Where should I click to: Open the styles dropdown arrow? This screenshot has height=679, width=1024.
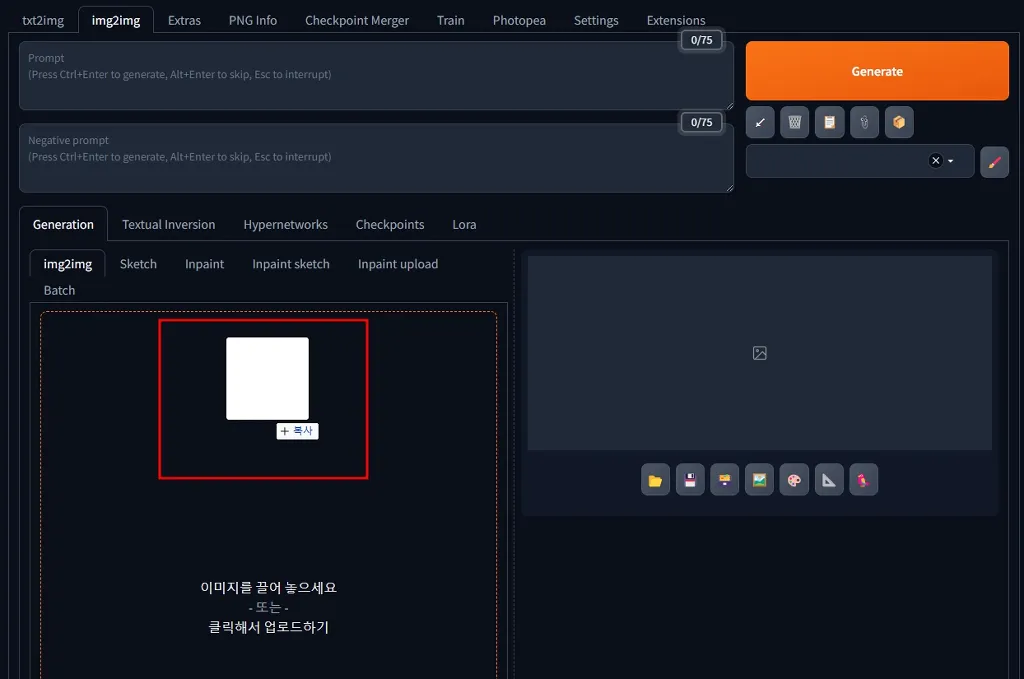pos(951,161)
